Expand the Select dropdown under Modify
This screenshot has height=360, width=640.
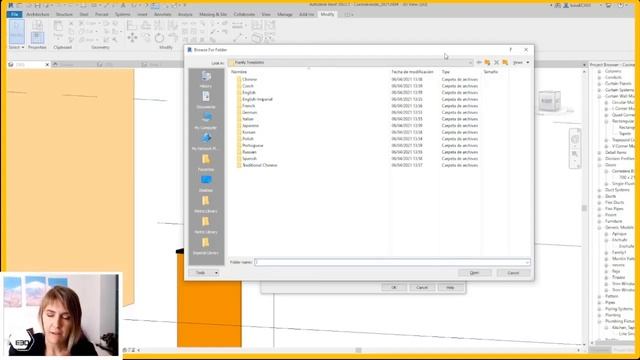[x=16, y=47]
